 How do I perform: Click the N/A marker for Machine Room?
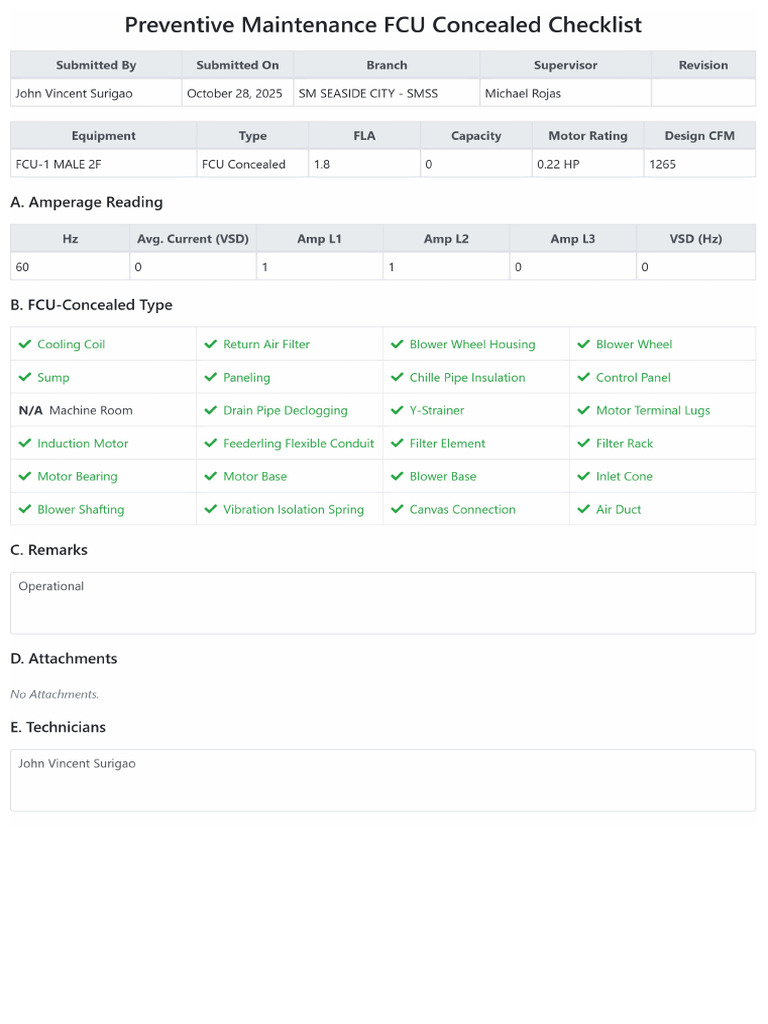(31, 410)
